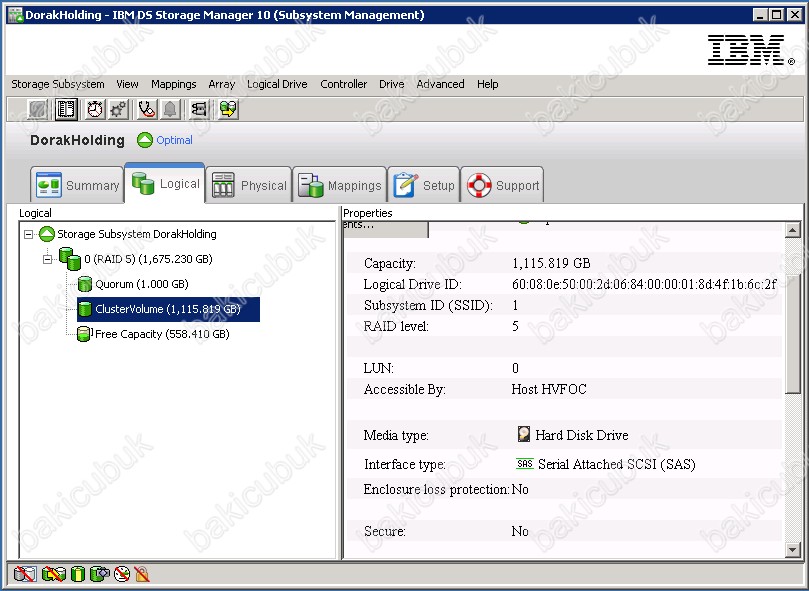Click the event log notebook toolbar icon
Image resolution: width=809 pixels, height=591 pixels.
coord(66,109)
